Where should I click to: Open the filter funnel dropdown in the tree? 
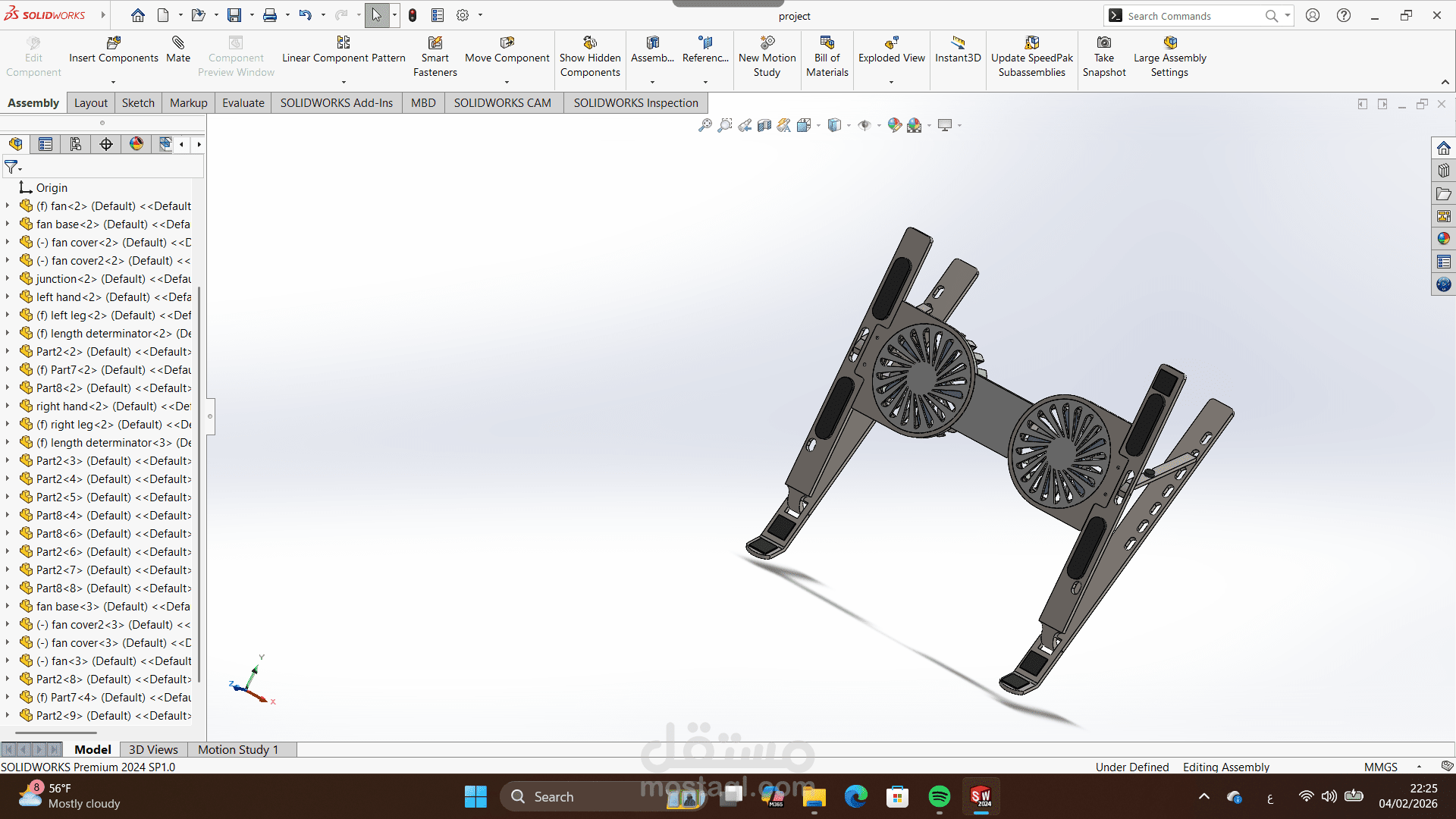pos(13,167)
